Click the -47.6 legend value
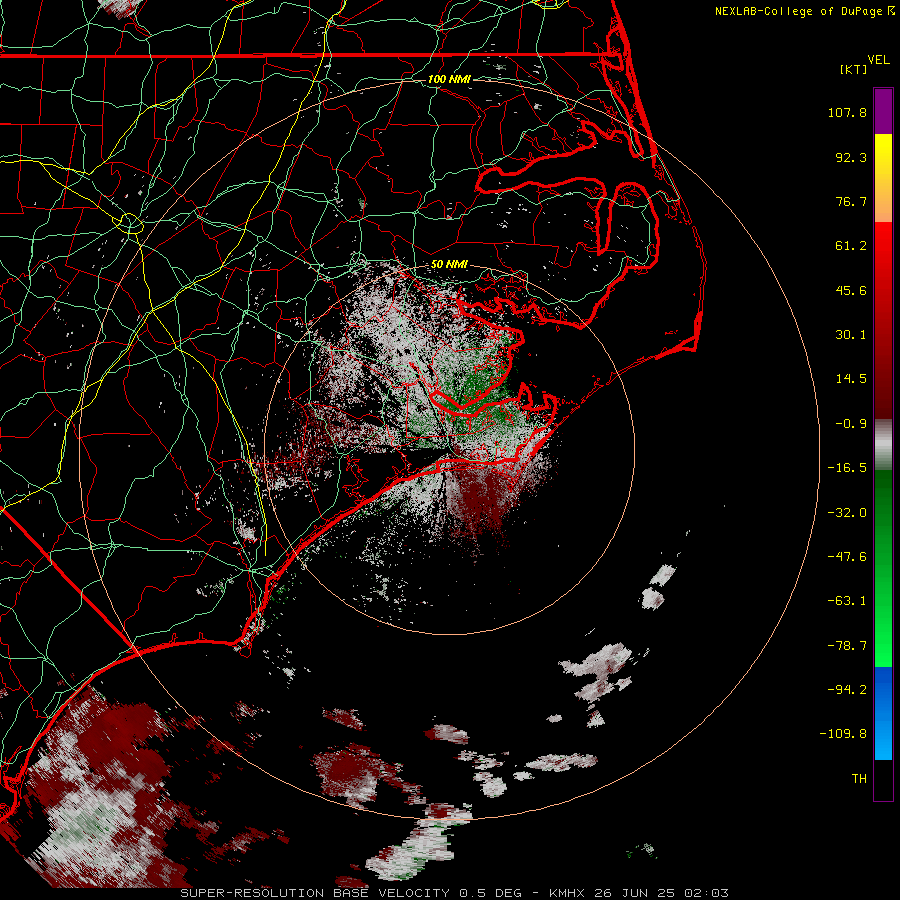 847,557
